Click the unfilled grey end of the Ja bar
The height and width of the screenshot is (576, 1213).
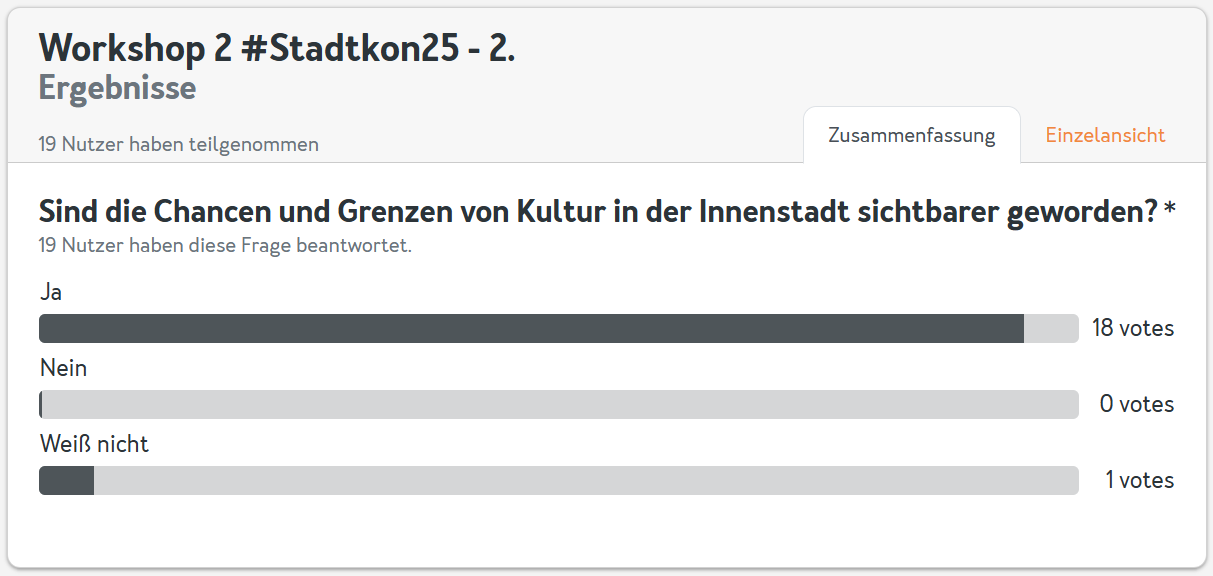[1051, 329]
